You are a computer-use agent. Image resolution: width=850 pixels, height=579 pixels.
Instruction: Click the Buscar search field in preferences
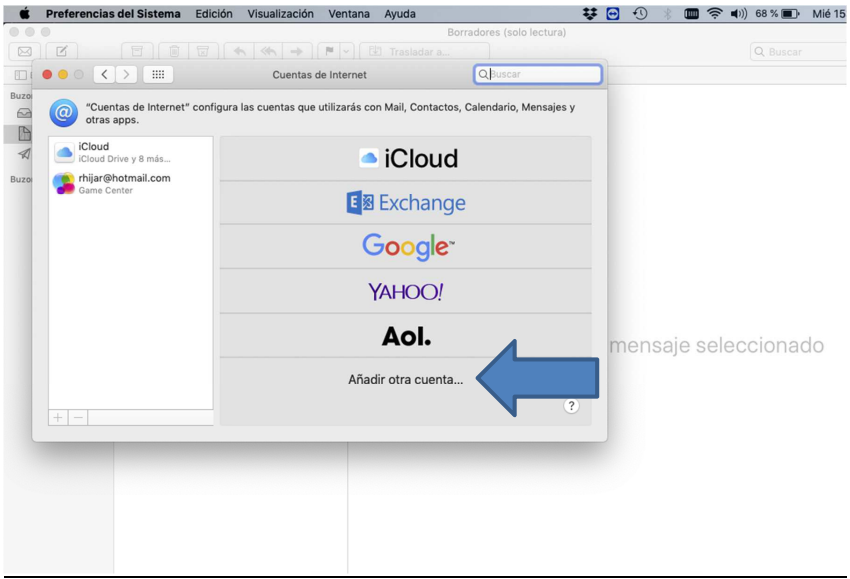coord(540,74)
